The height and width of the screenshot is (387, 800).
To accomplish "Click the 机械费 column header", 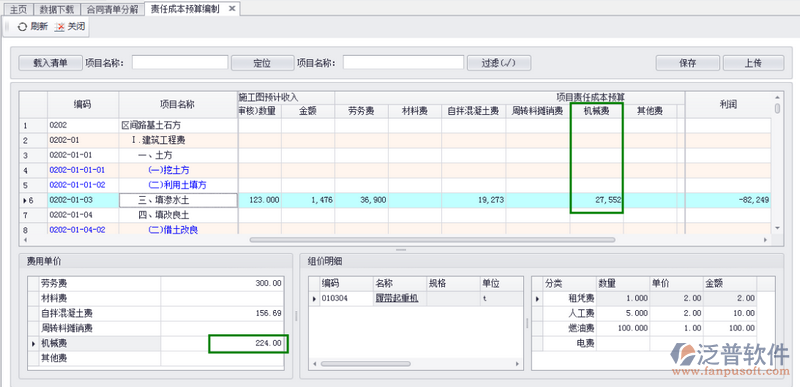I will [596, 111].
